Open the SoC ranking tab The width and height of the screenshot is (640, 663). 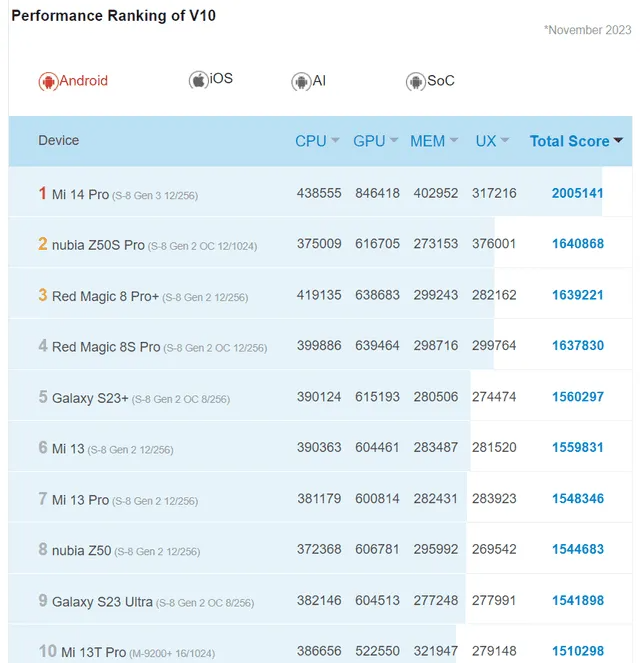click(x=430, y=81)
